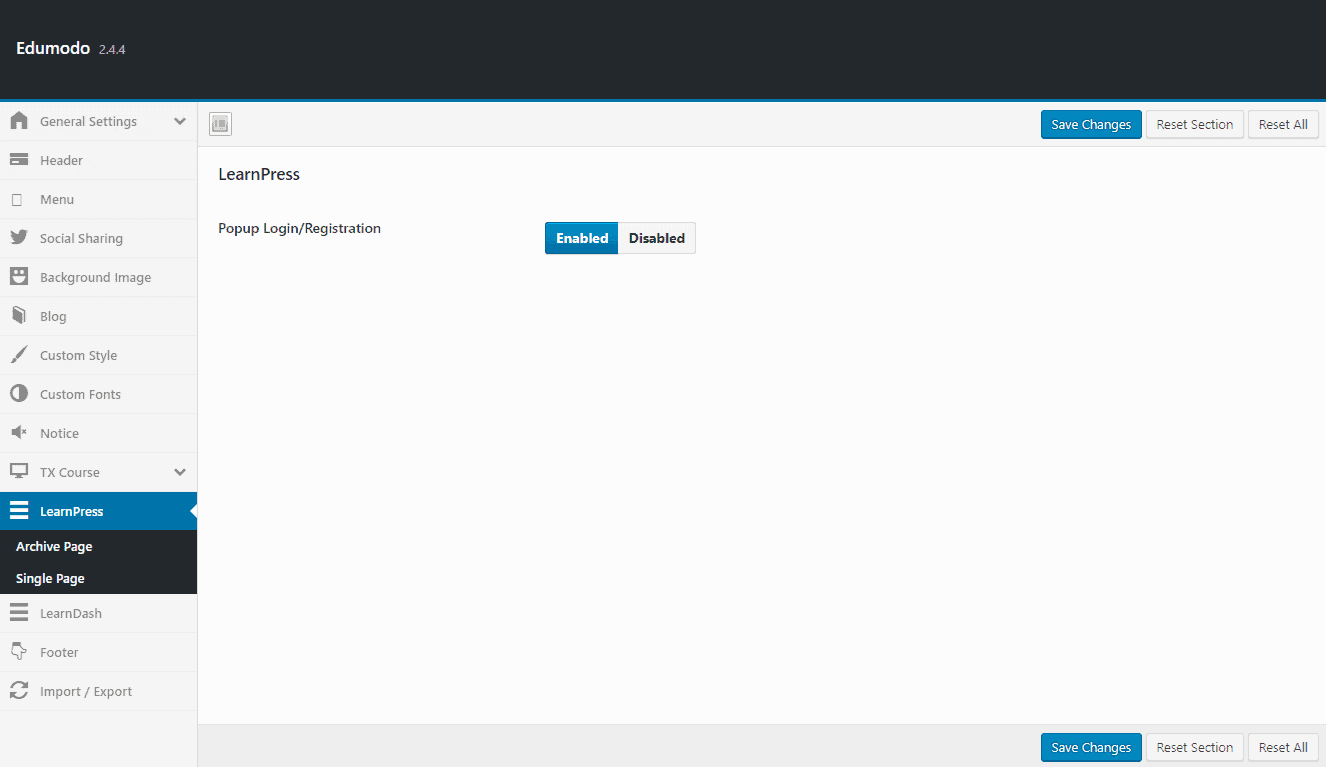
Task: Click the Import / Export refresh icon
Action: [19, 691]
